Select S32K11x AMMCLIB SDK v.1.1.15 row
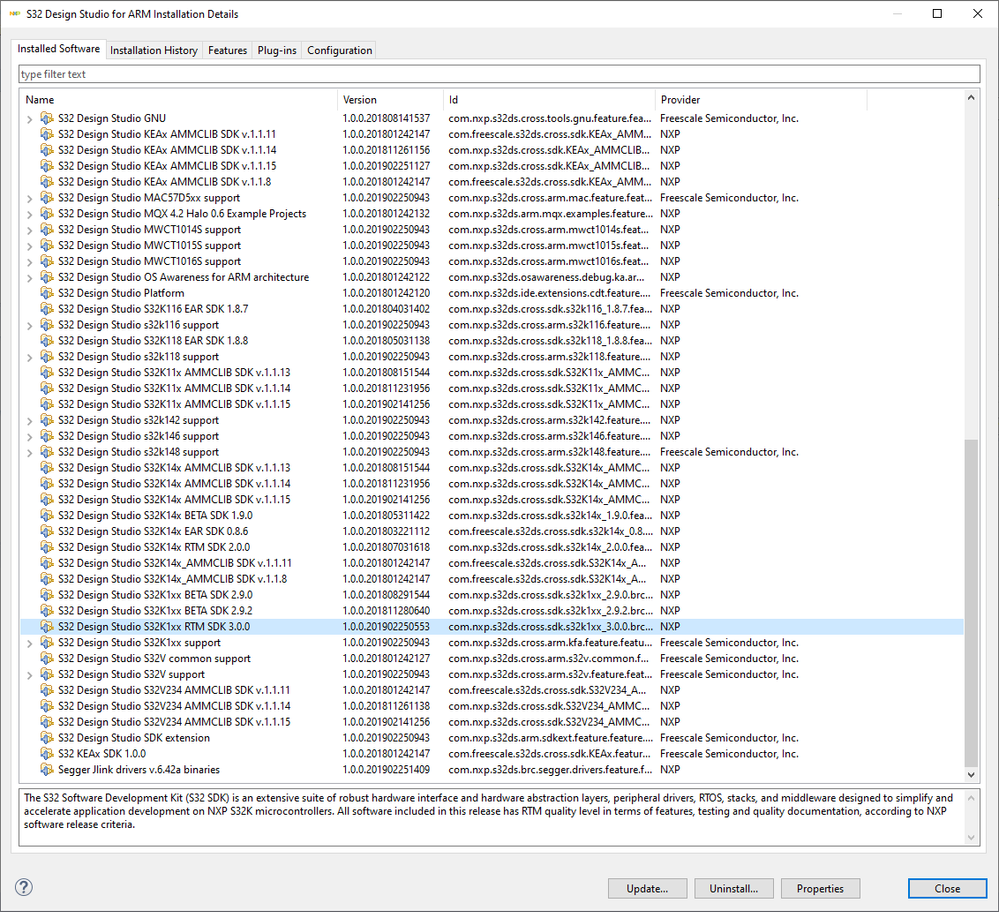This screenshot has width=999, height=912. pyautogui.click(x=492, y=404)
